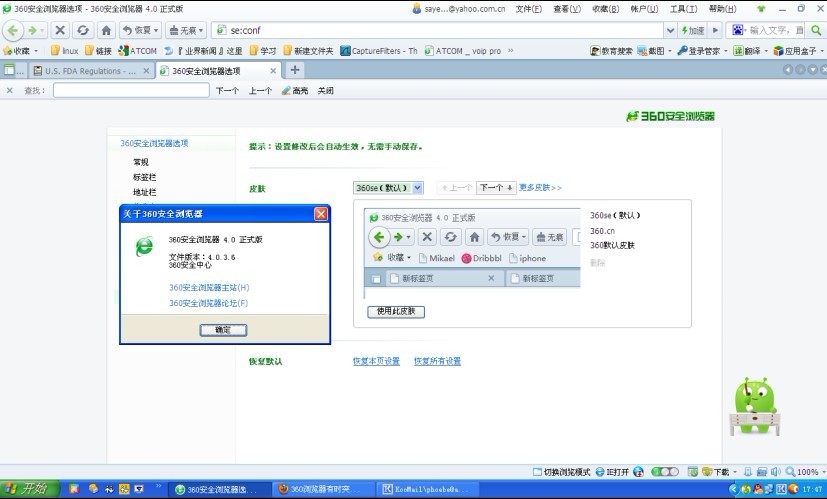The width and height of the screenshot is (827, 499).
Task: Open a new tab with the plus button
Action: point(295,70)
